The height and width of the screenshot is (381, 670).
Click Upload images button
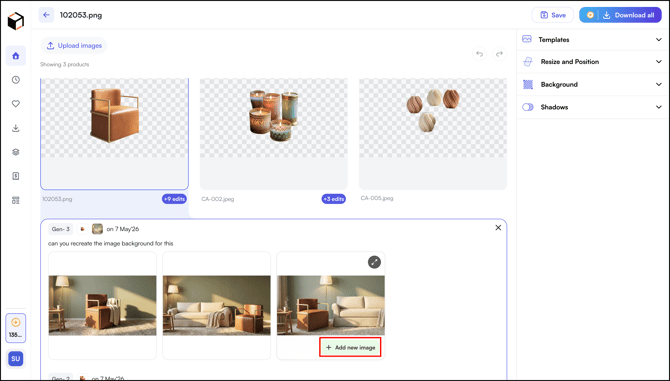coord(74,45)
